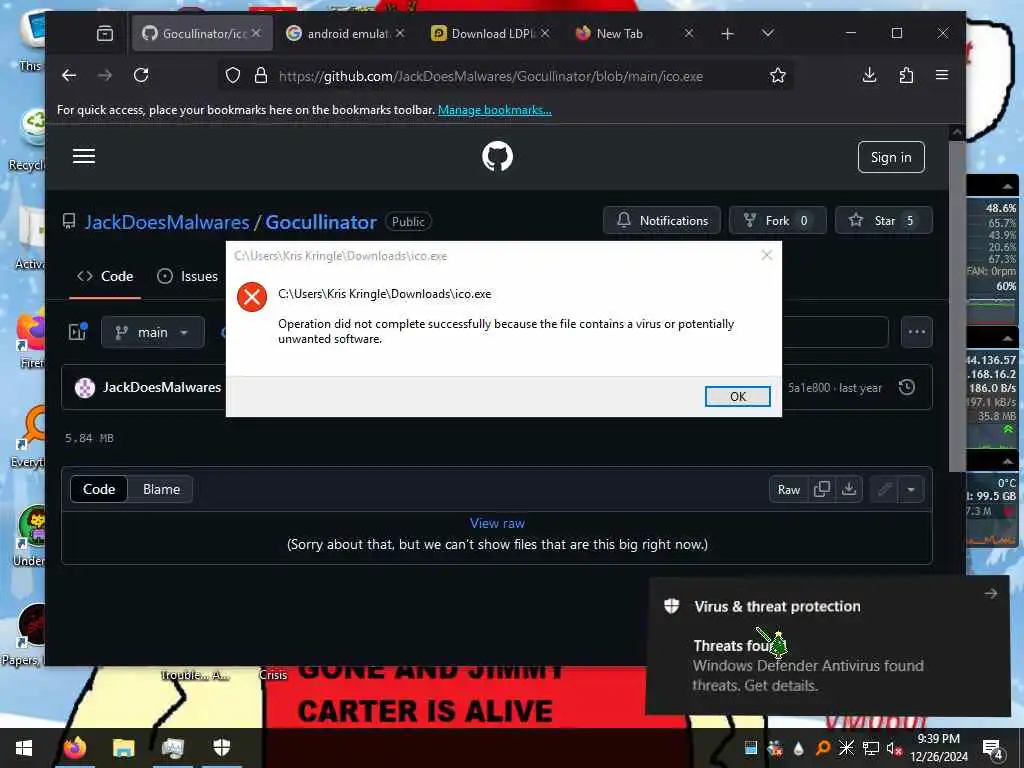Image resolution: width=1024 pixels, height=768 pixels.
Task: Select the Code repository tab
Action: (x=105, y=276)
